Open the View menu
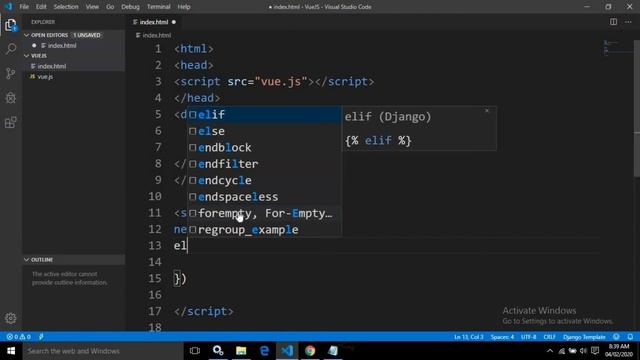The width and height of the screenshot is (640, 360). coord(92,7)
